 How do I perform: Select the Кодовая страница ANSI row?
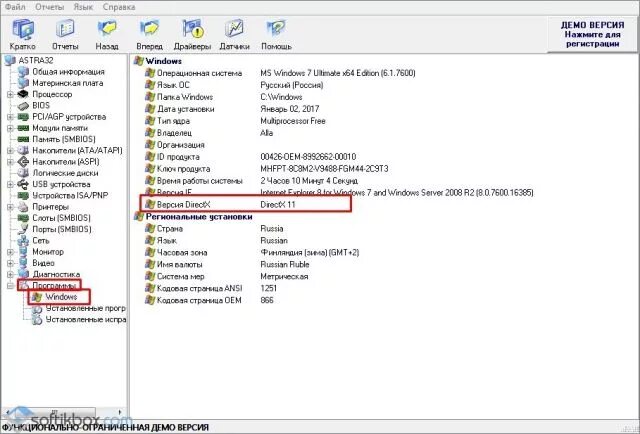pos(211,288)
